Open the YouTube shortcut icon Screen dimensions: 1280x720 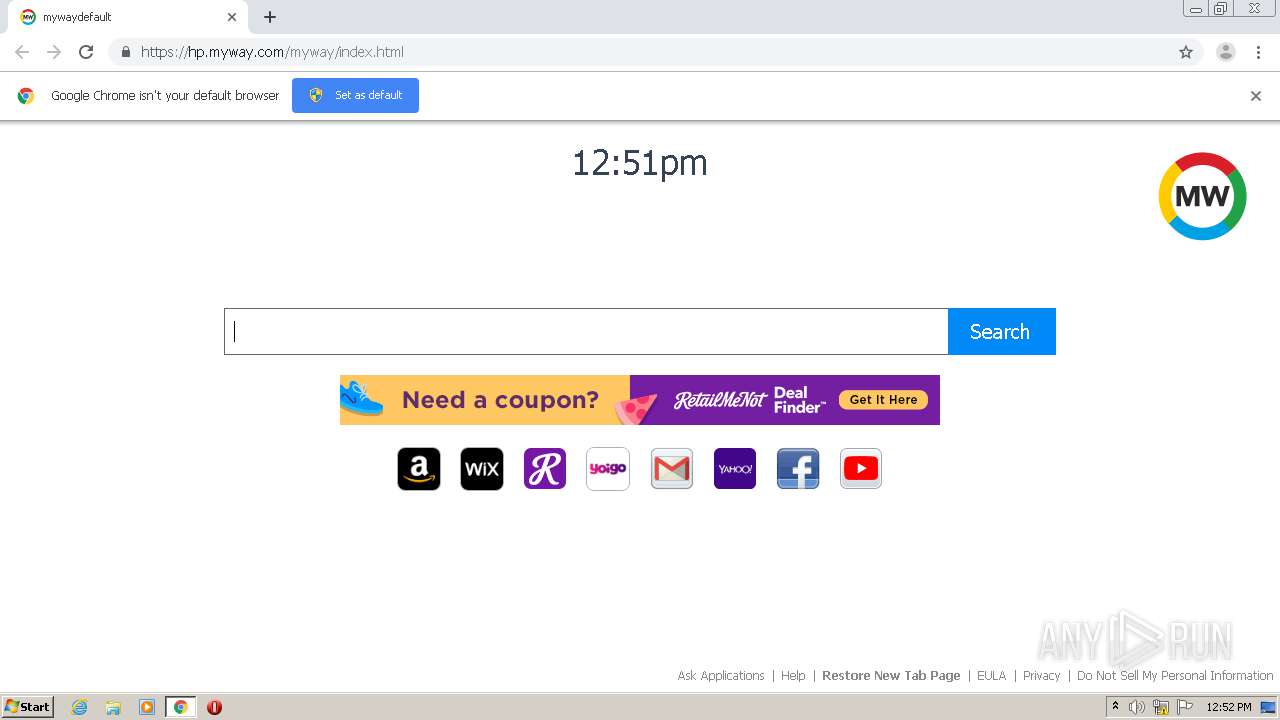point(861,469)
